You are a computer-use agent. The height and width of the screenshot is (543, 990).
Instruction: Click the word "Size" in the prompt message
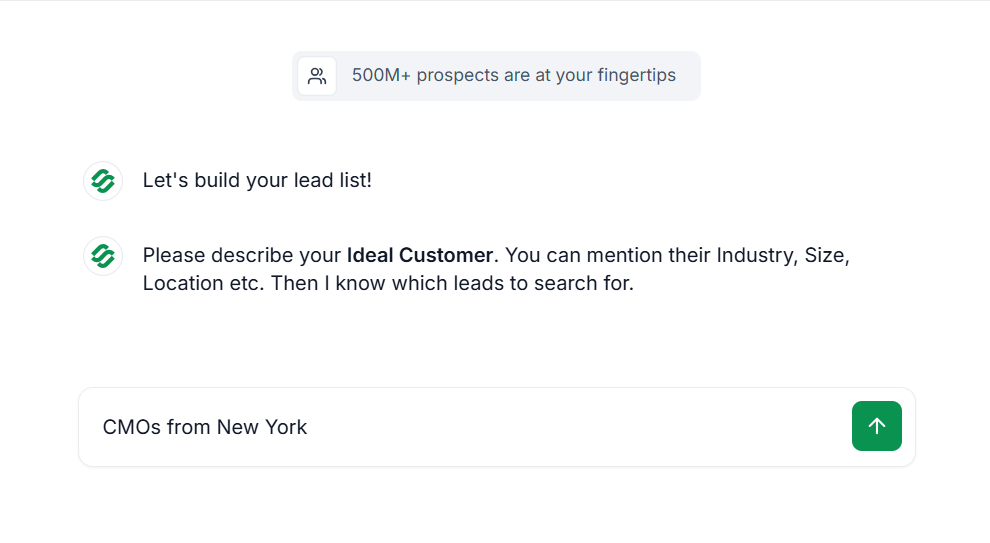(x=824, y=255)
